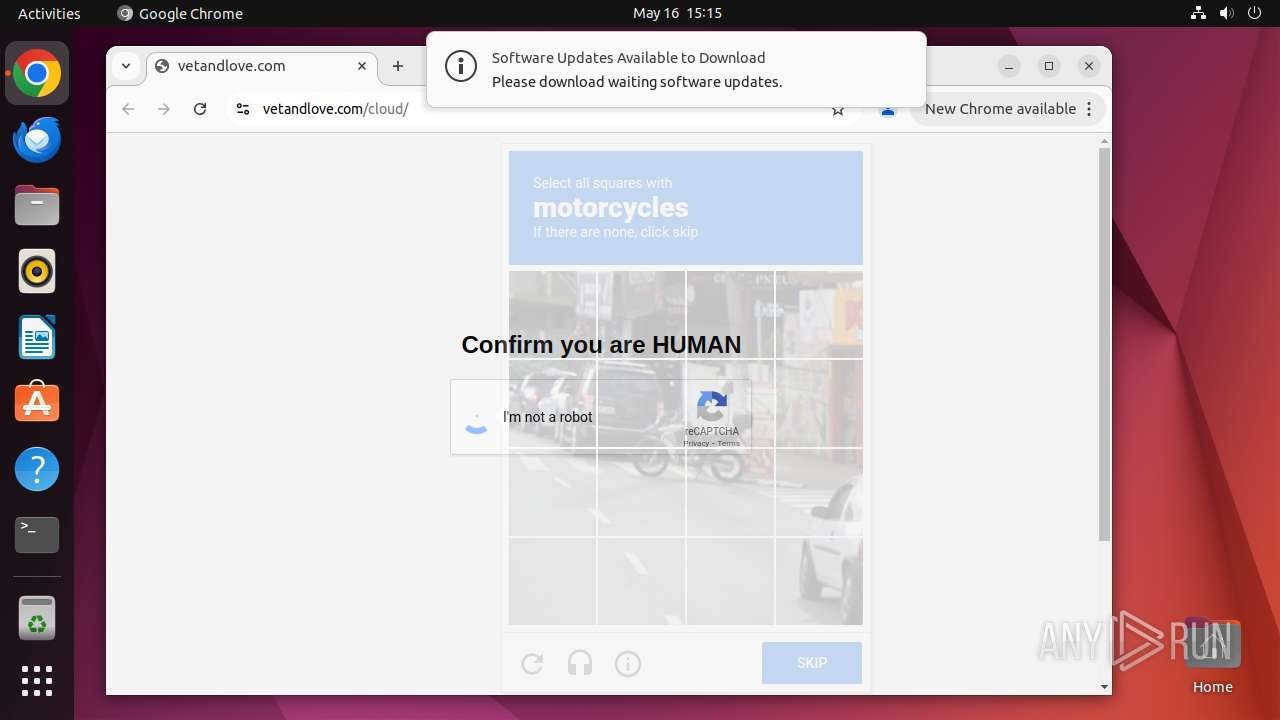Expand the tab search dropdown arrow
Image resolution: width=1280 pixels, height=720 pixels.
point(126,66)
